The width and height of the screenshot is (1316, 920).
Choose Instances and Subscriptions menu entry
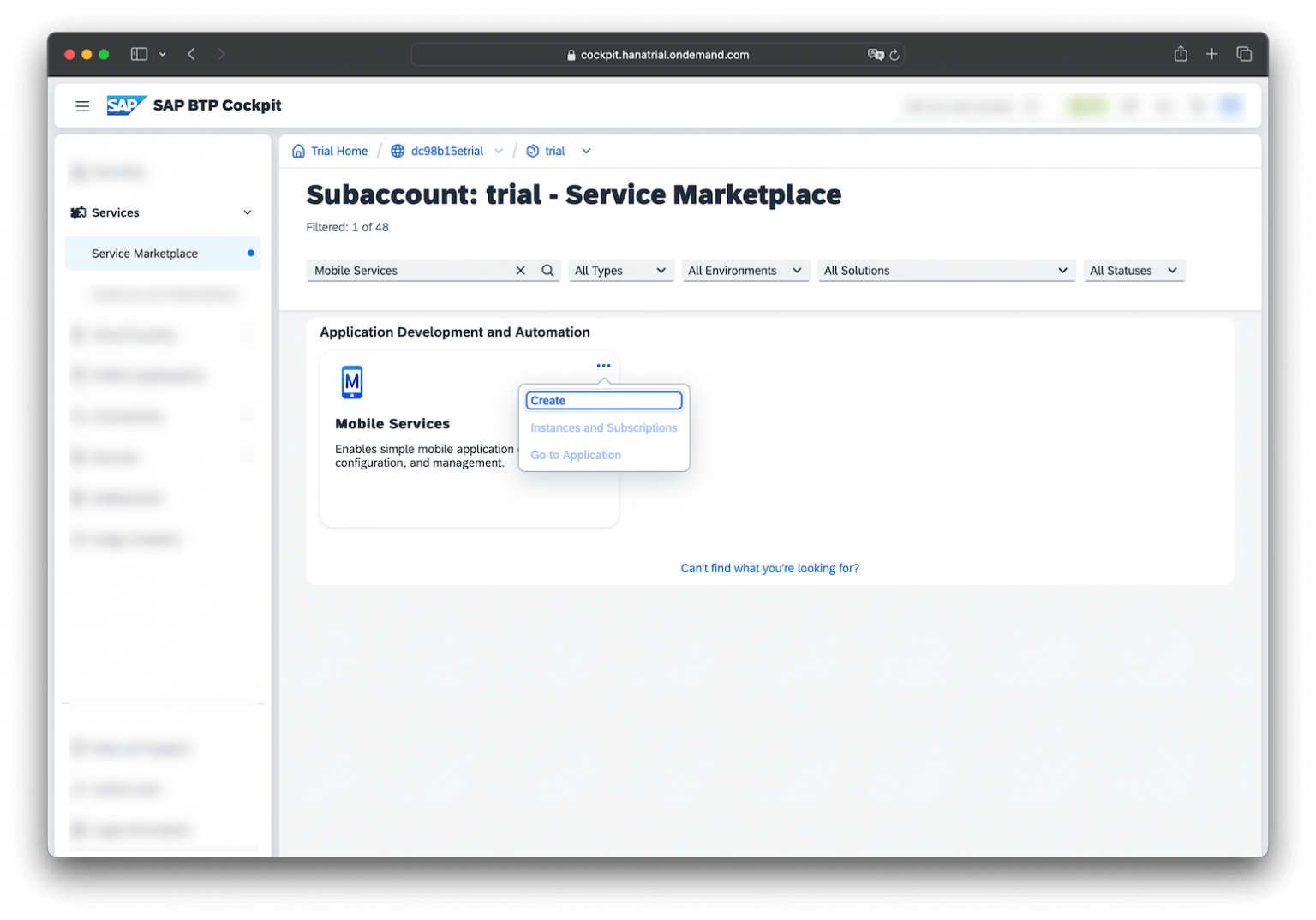click(603, 427)
